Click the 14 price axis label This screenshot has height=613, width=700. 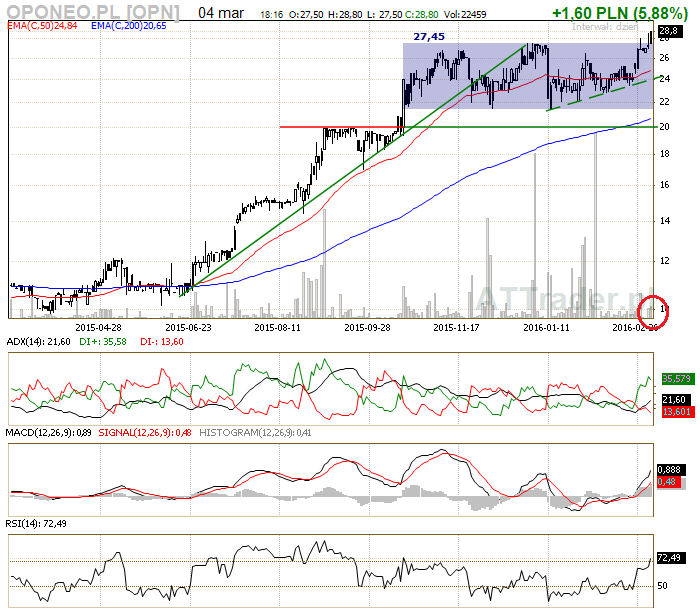pyautogui.click(x=665, y=221)
